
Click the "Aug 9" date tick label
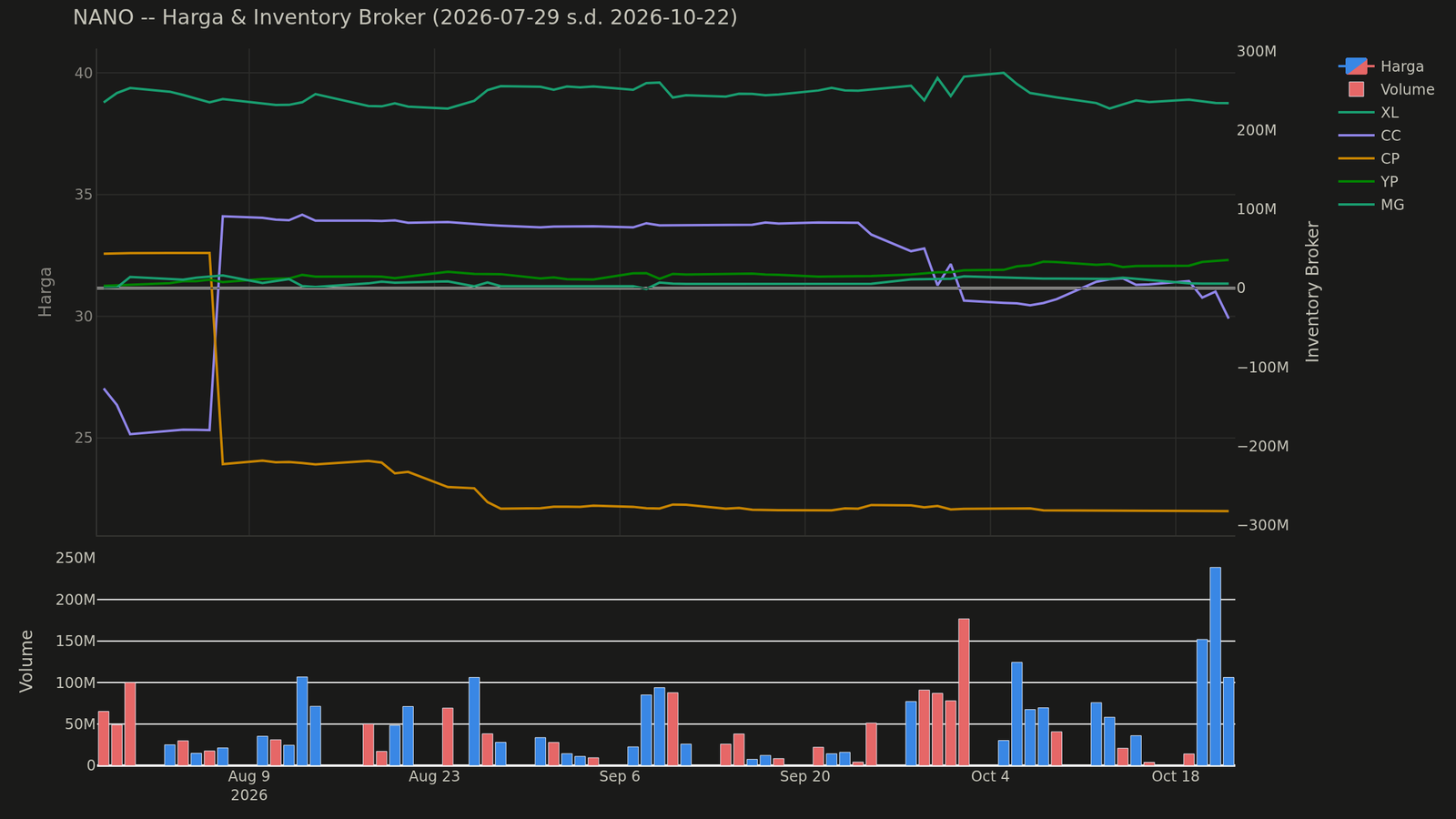(249, 776)
